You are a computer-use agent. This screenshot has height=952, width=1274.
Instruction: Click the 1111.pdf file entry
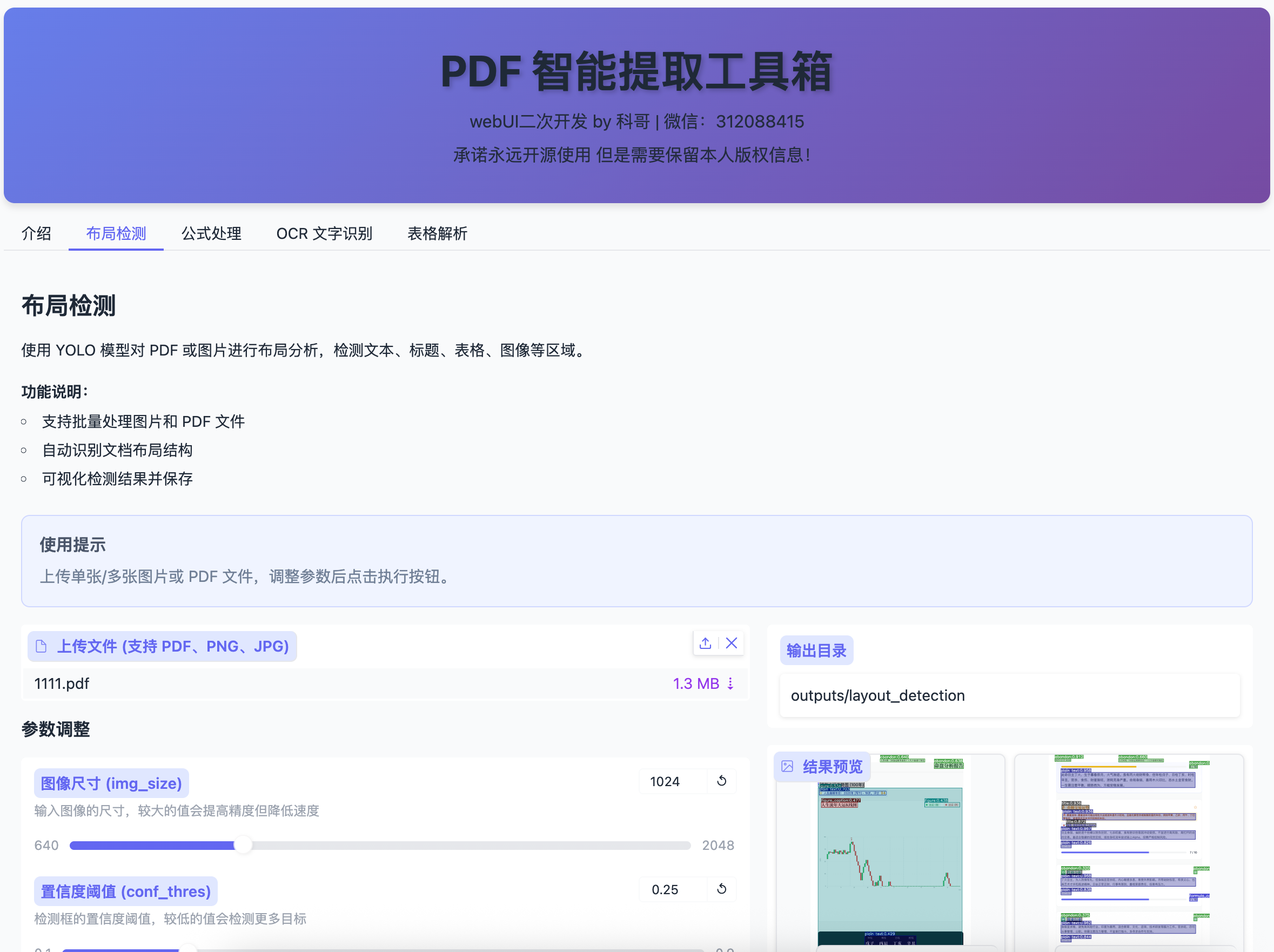coord(62,683)
